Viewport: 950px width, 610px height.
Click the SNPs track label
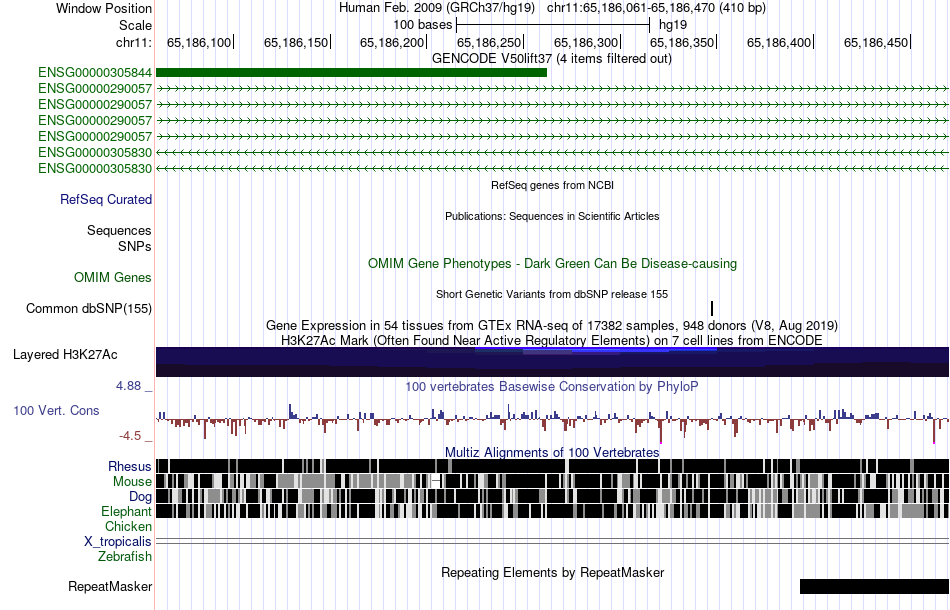click(x=135, y=247)
